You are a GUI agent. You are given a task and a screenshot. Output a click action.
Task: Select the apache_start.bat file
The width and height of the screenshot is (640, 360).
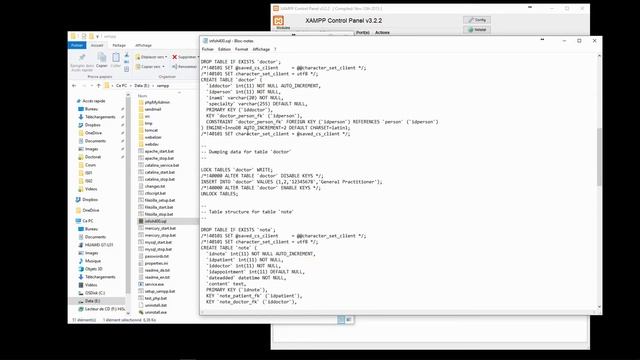tap(159, 151)
